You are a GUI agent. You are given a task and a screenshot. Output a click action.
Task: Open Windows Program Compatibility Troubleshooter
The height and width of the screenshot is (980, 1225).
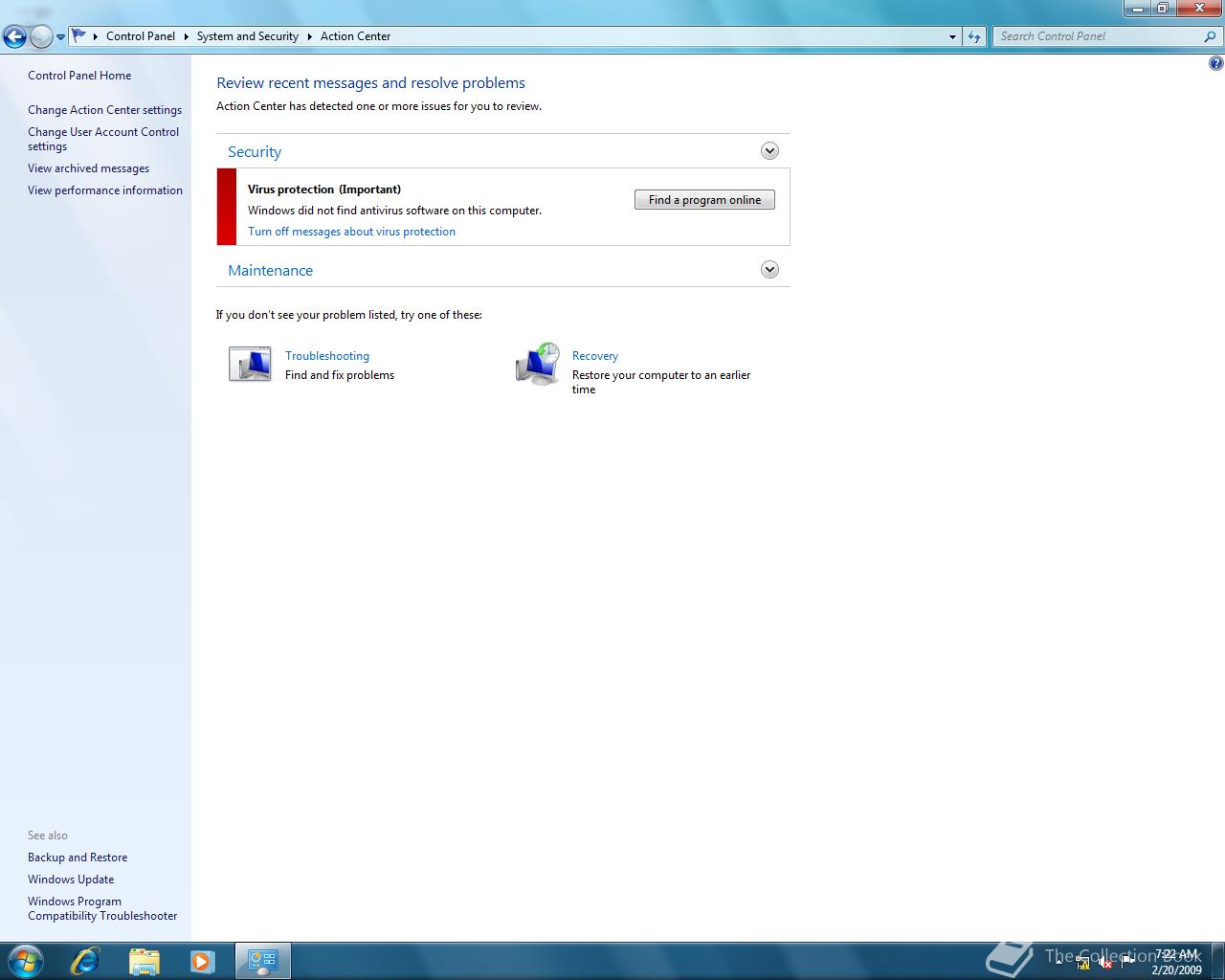point(102,908)
